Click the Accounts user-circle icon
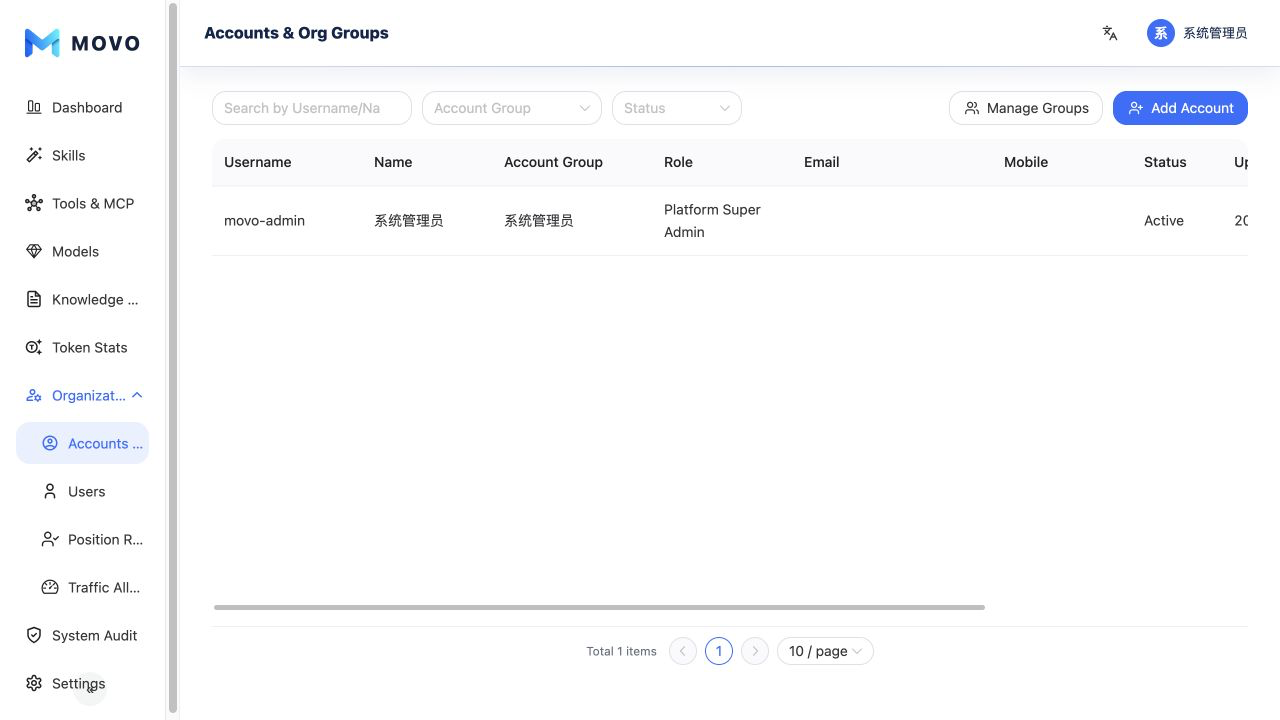Viewport: 1280px width, 720px height. coord(50,443)
